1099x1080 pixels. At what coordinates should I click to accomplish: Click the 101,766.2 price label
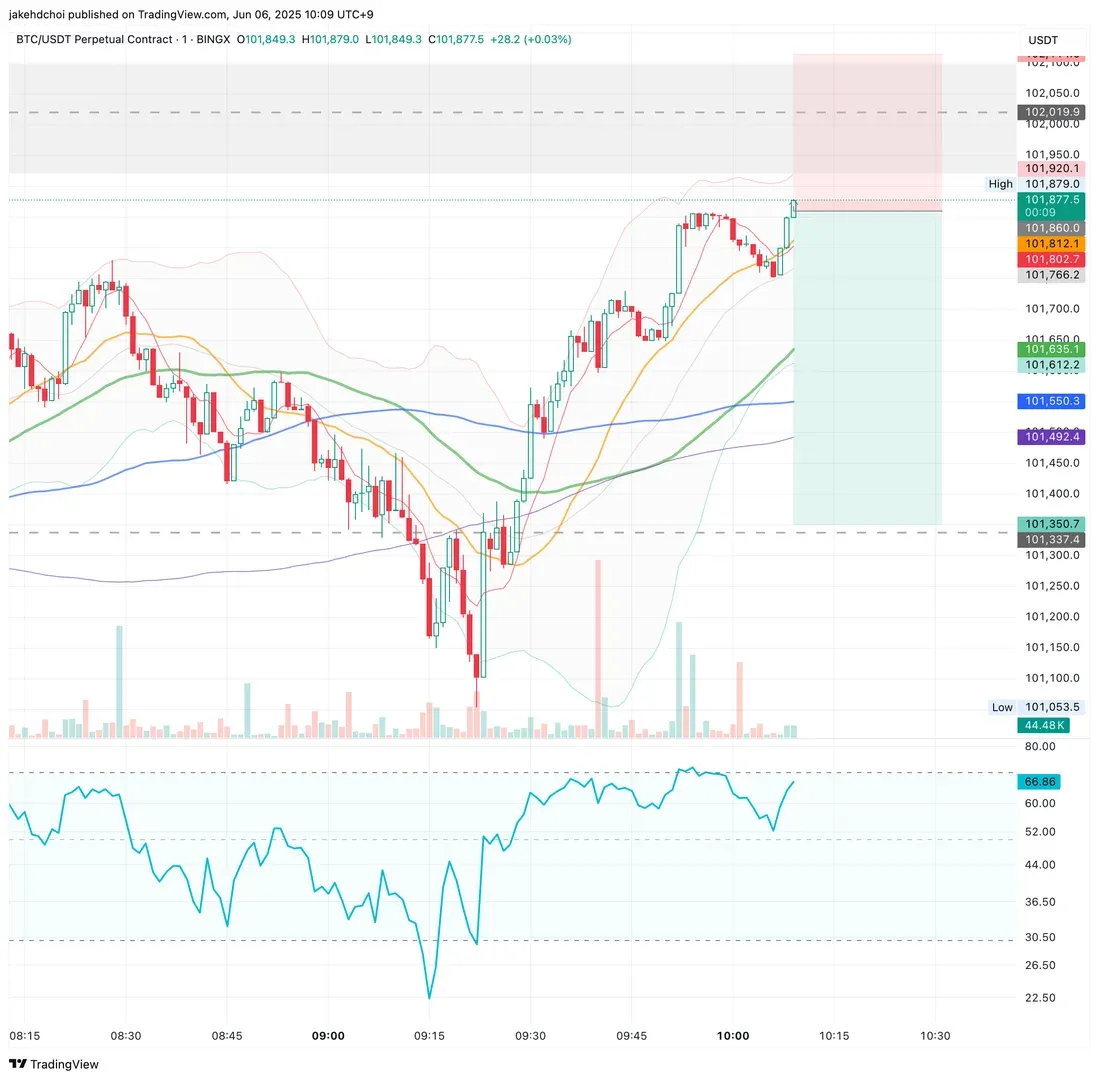[x=1051, y=275]
